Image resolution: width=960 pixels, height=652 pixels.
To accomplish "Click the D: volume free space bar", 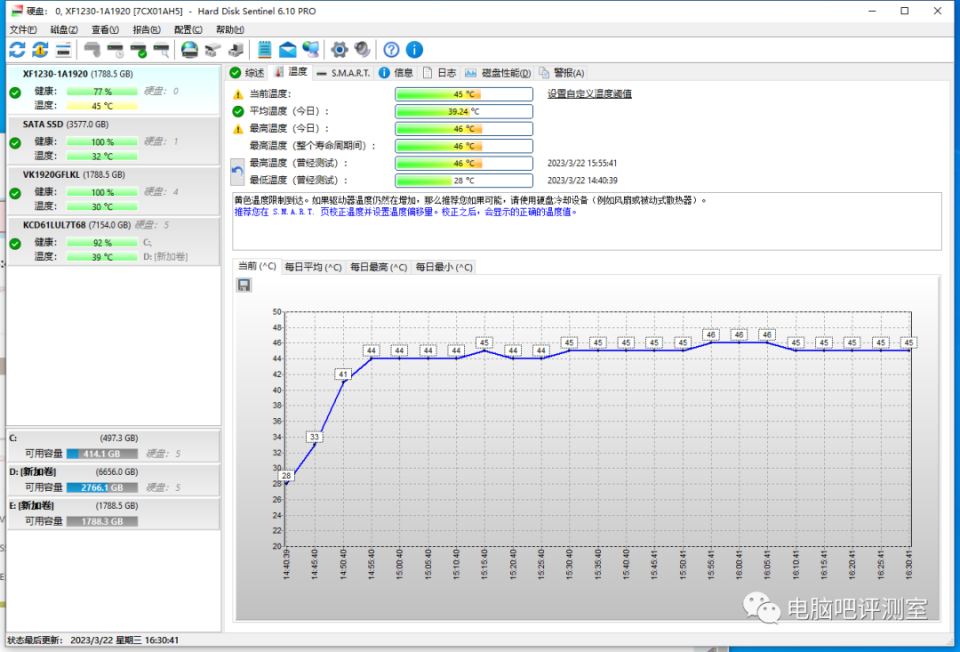I will 103,487.
